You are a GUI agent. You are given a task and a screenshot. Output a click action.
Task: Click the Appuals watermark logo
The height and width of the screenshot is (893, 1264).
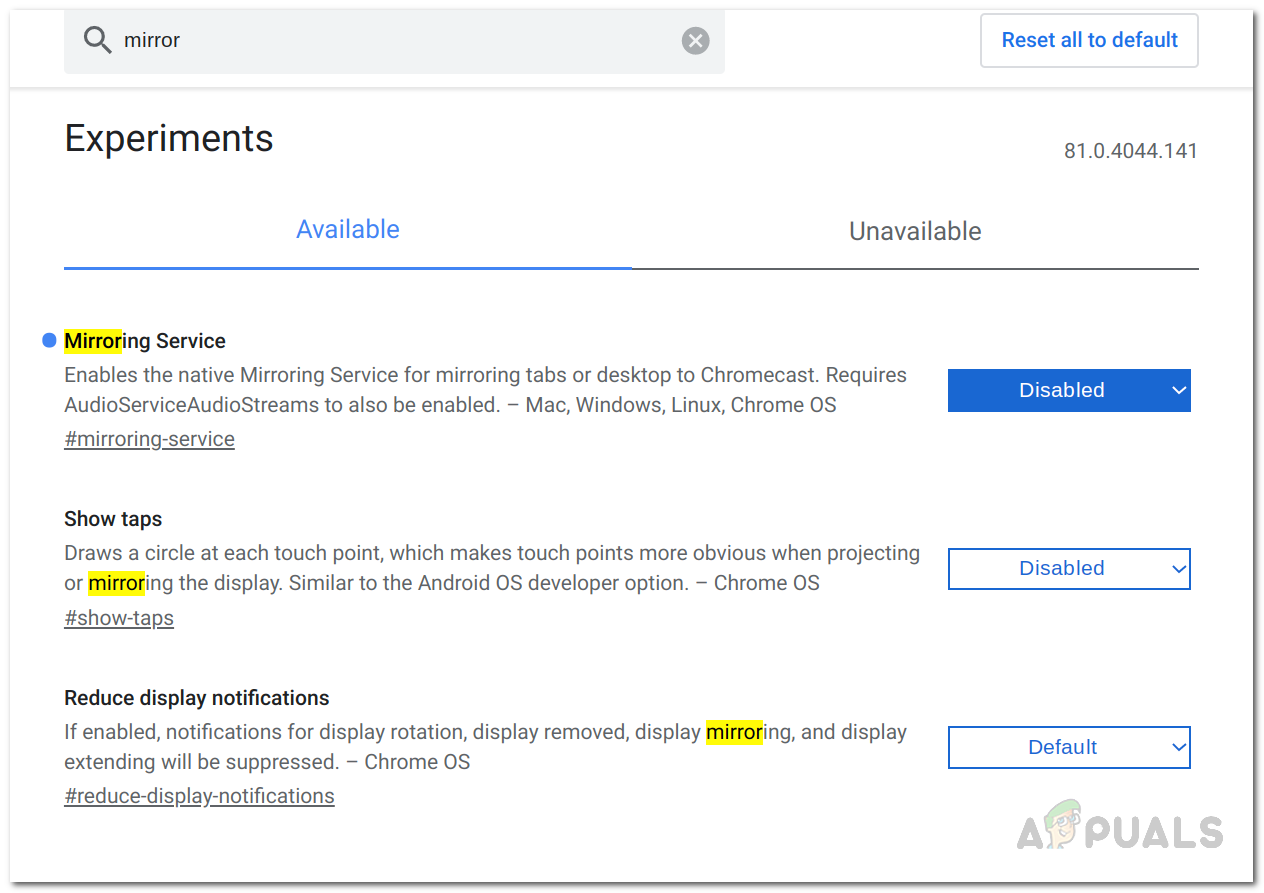[1120, 828]
